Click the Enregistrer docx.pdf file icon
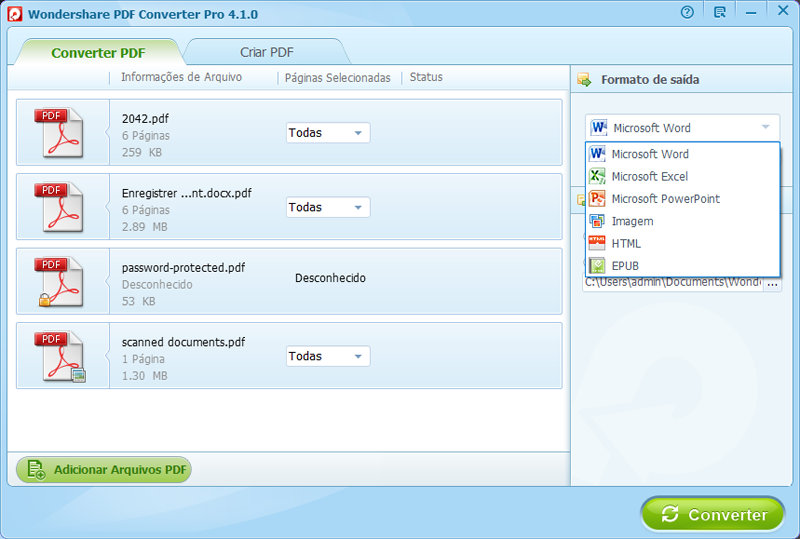This screenshot has height=539, width=800. (x=62, y=207)
